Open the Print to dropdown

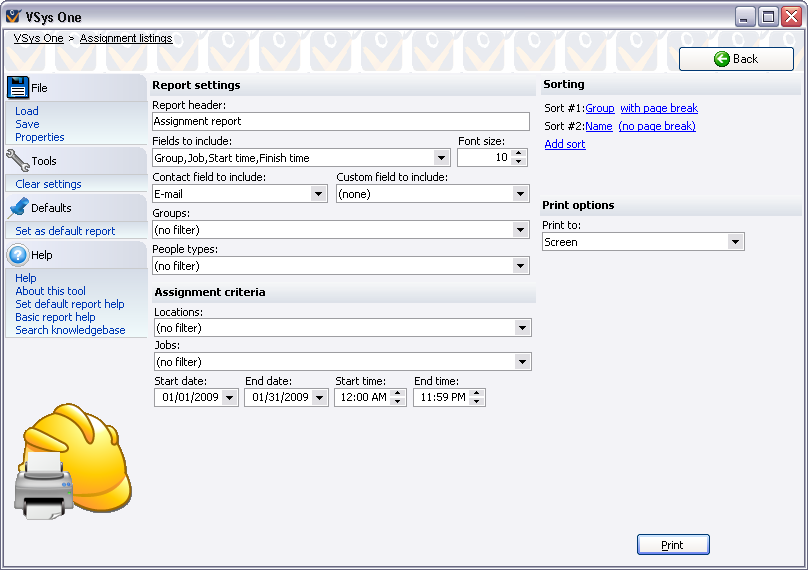pyautogui.click(x=735, y=242)
